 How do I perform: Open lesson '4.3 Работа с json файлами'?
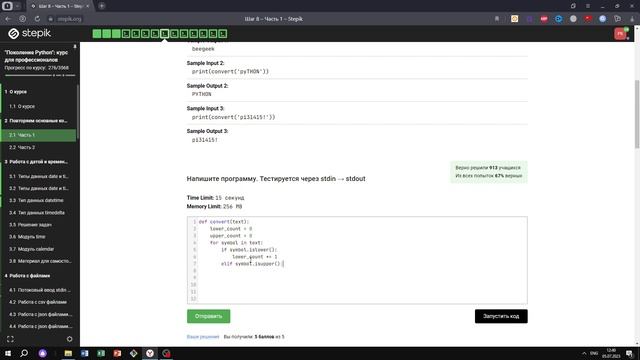point(39,314)
